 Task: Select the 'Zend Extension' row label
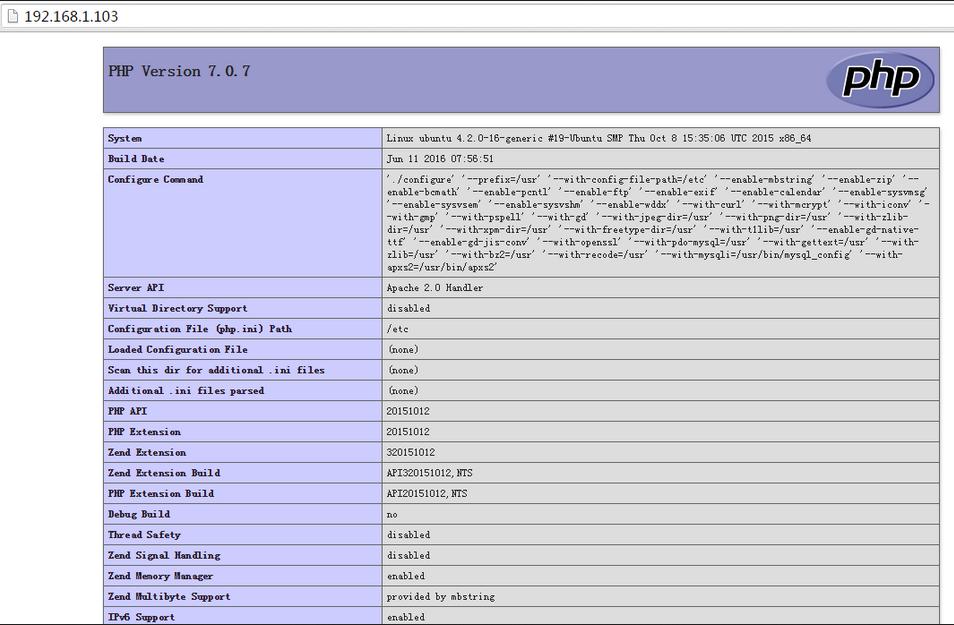pyautogui.click(x=147, y=453)
